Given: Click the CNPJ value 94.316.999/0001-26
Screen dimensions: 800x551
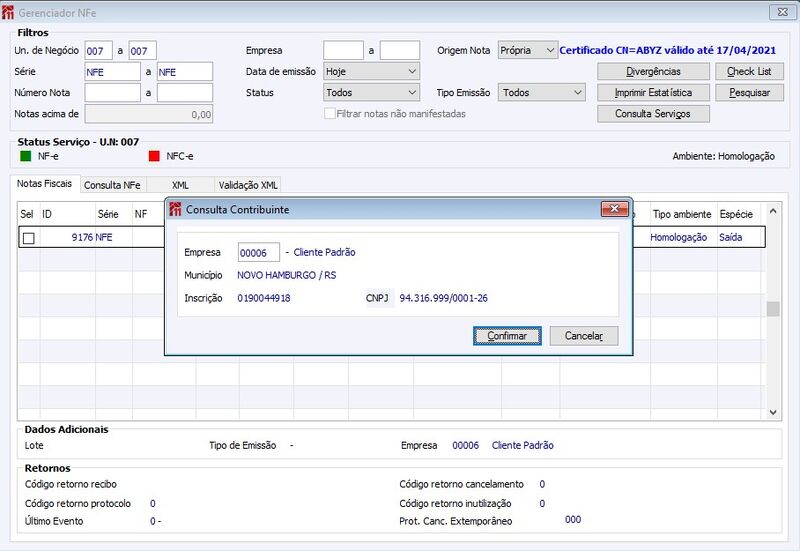Looking at the screenshot, I should [443, 298].
